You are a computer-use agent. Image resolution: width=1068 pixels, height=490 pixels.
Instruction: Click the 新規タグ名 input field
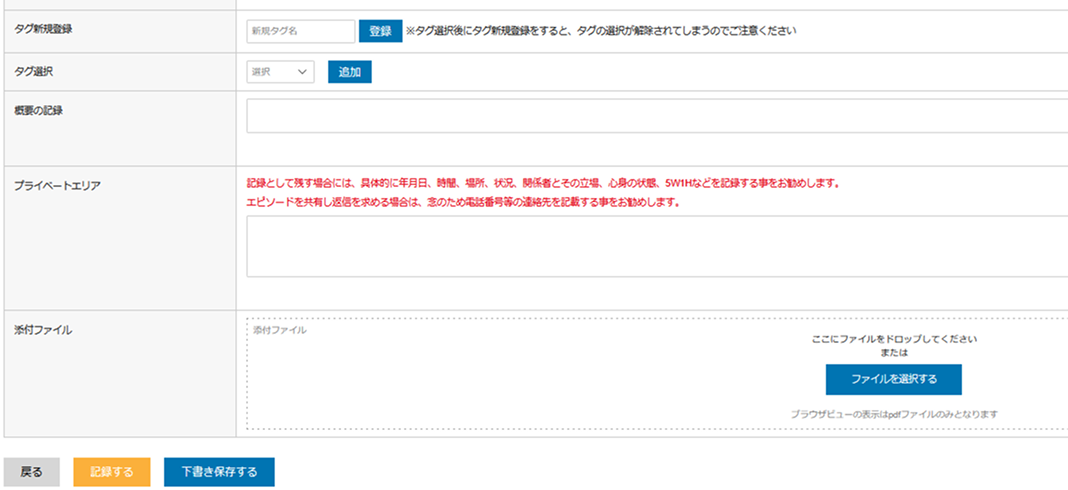click(300, 31)
